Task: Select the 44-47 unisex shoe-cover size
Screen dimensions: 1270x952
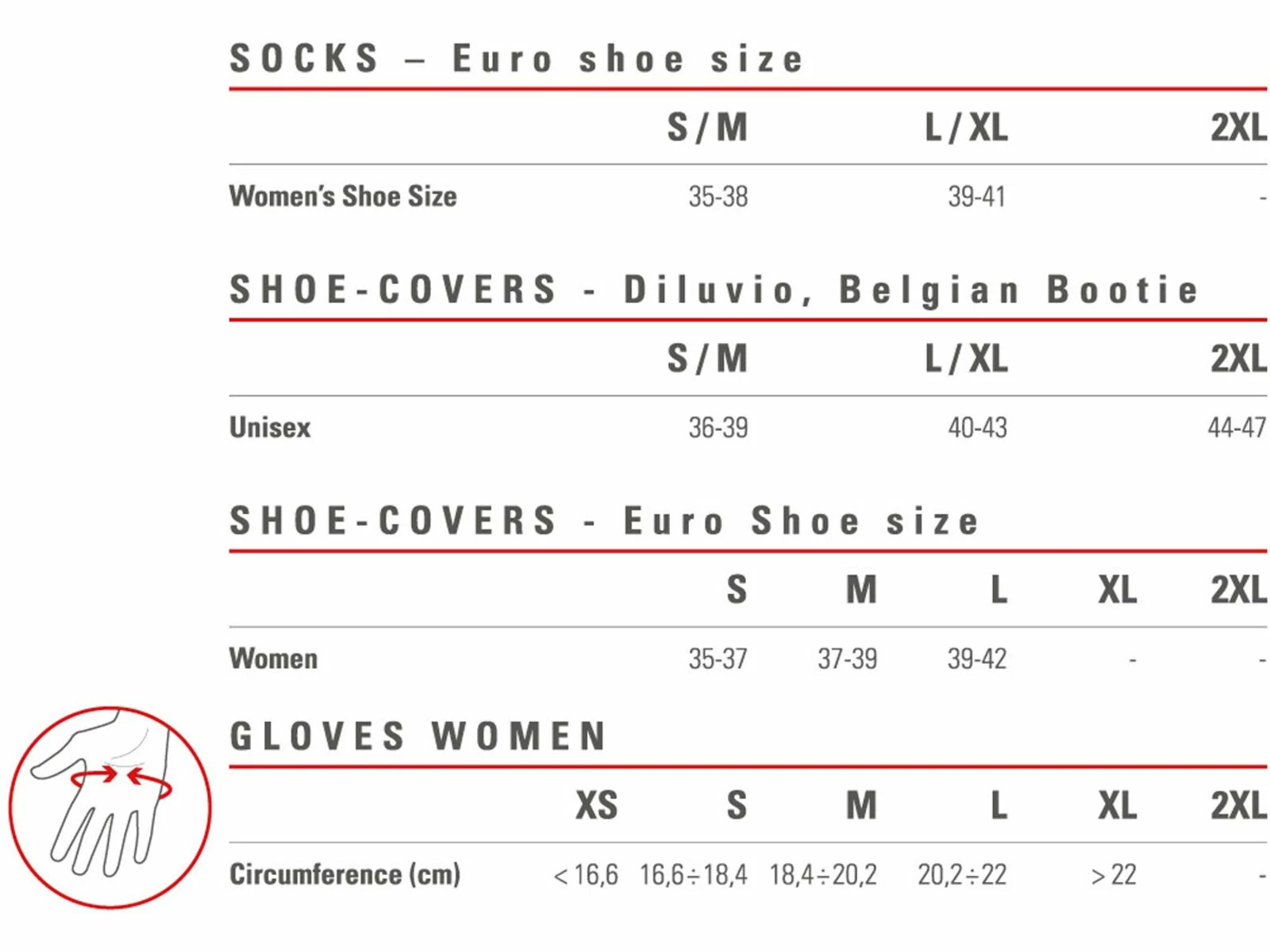Action: [x=1236, y=428]
